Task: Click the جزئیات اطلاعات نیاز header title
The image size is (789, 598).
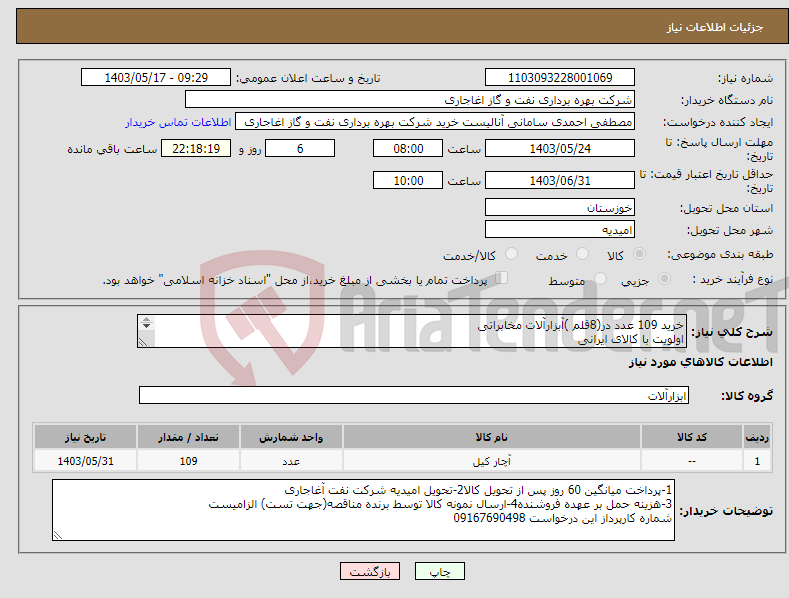Action: coord(715,27)
